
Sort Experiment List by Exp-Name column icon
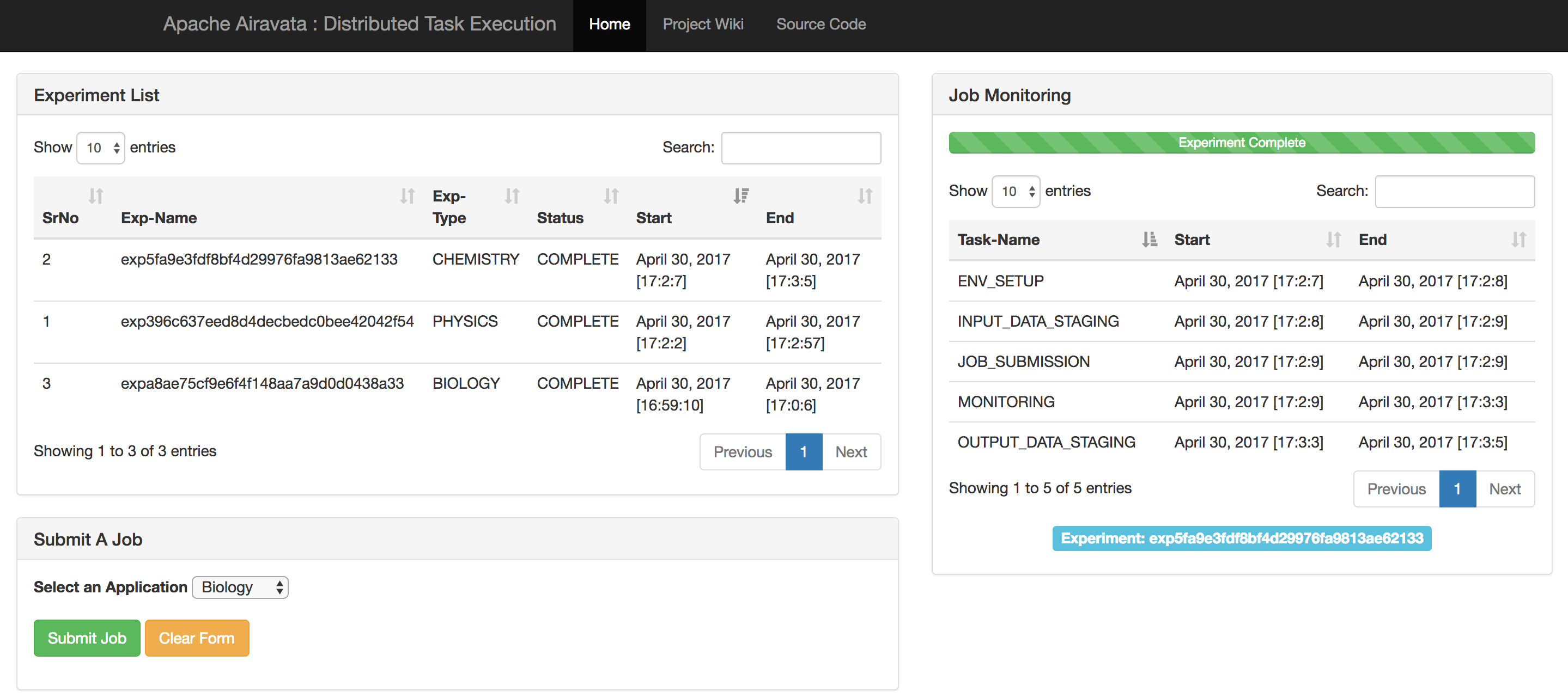tap(407, 196)
